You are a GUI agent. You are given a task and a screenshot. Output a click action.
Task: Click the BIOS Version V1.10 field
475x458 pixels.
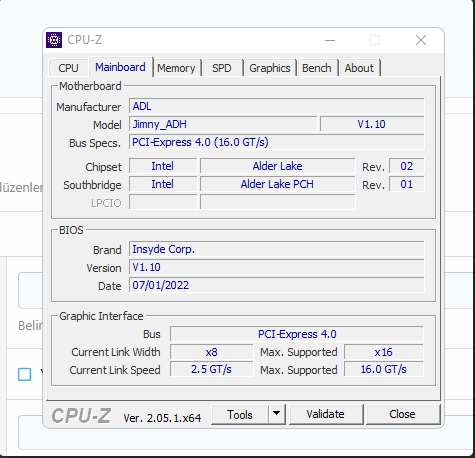[277, 267]
